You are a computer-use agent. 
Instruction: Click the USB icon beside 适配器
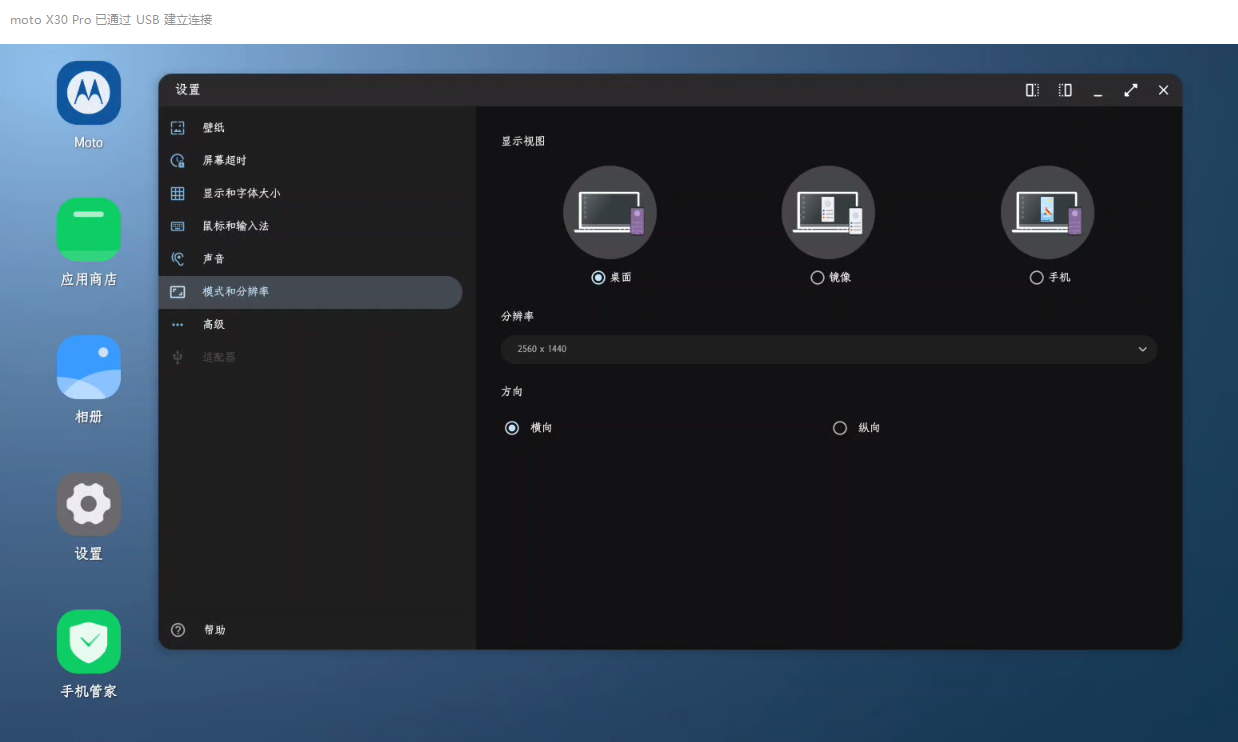pos(178,357)
